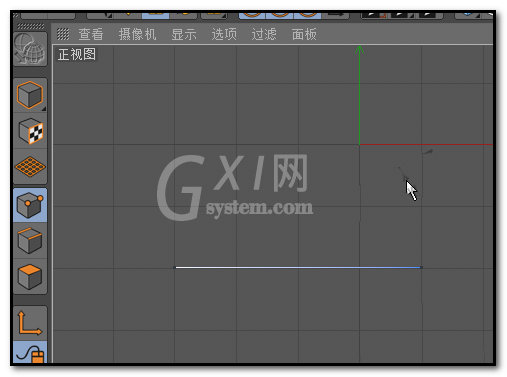This screenshot has width=507, height=377.
Task: Select the Model mode cube icon
Action: click(30, 95)
